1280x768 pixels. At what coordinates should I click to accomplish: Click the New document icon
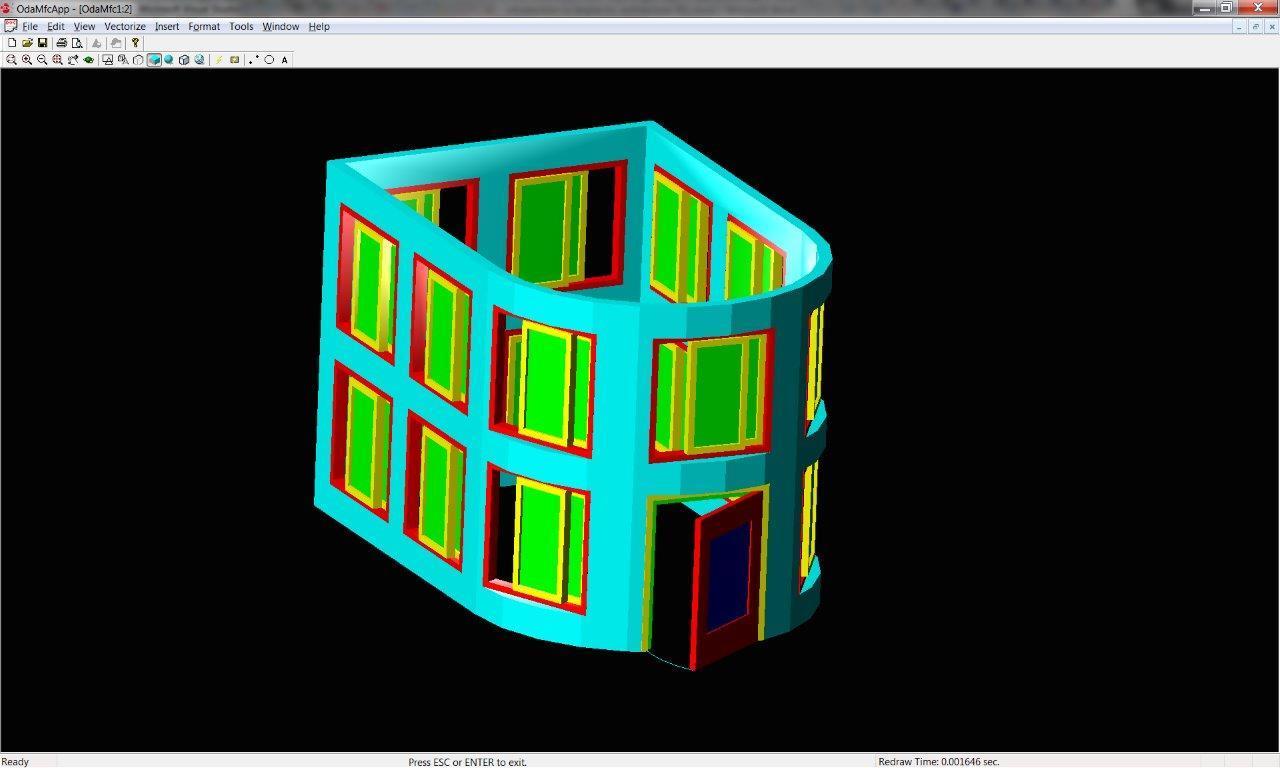tap(12, 43)
